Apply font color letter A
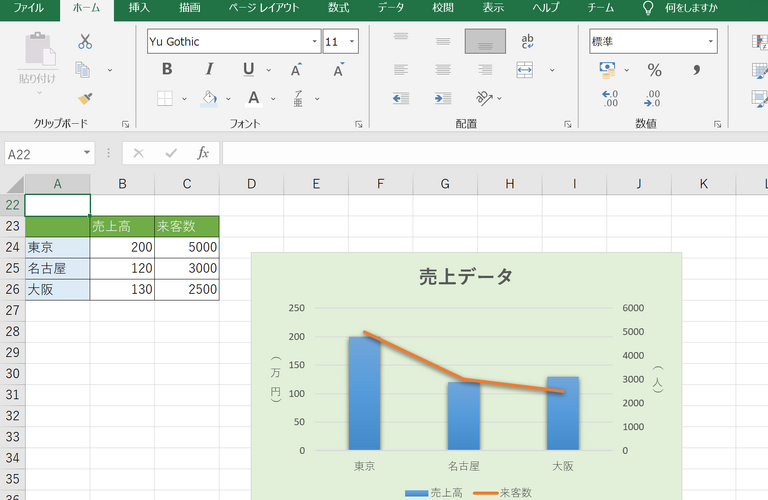 [254, 98]
